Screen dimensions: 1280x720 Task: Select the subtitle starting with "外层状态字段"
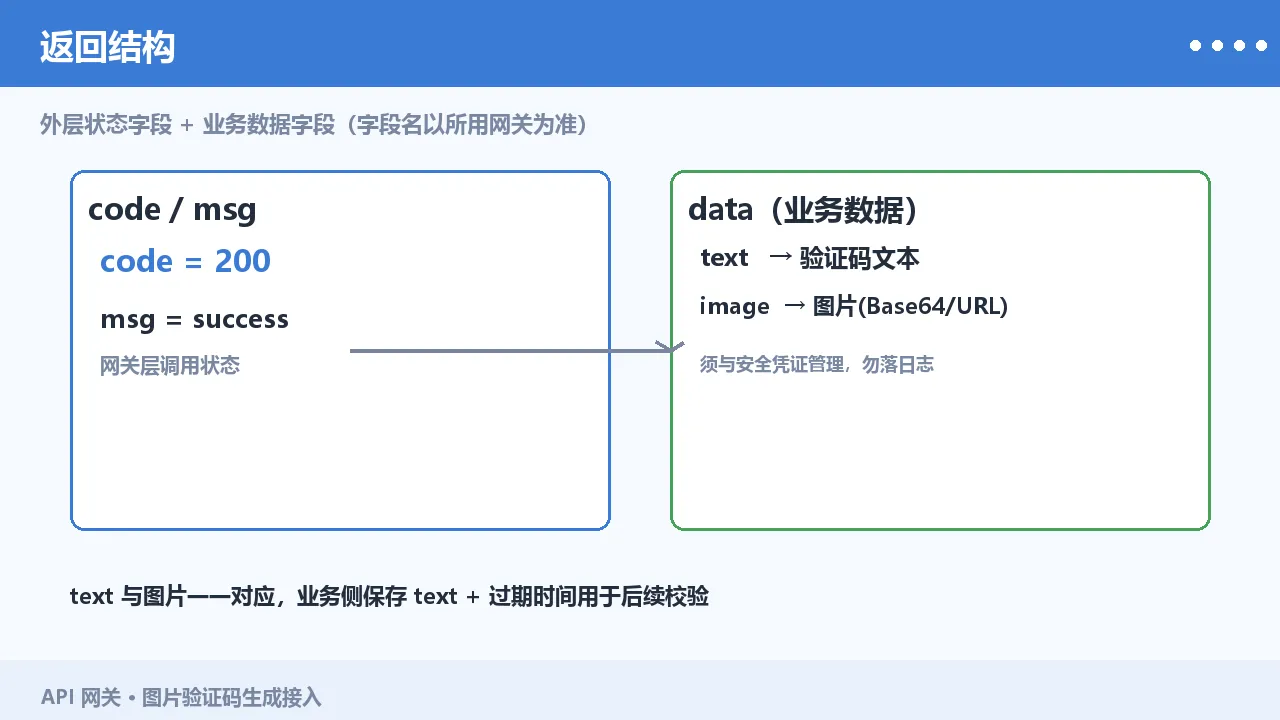pos(314,125)
